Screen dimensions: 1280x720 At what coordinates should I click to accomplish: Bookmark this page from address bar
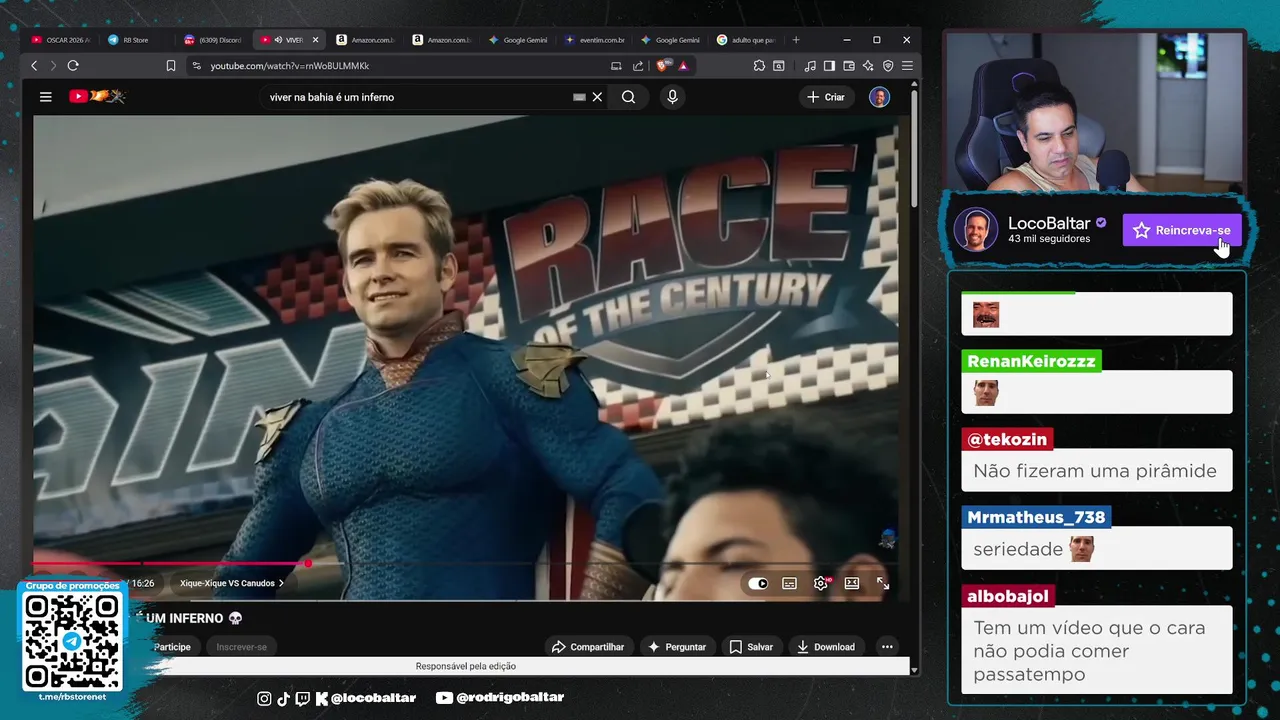tap(171, 66)
